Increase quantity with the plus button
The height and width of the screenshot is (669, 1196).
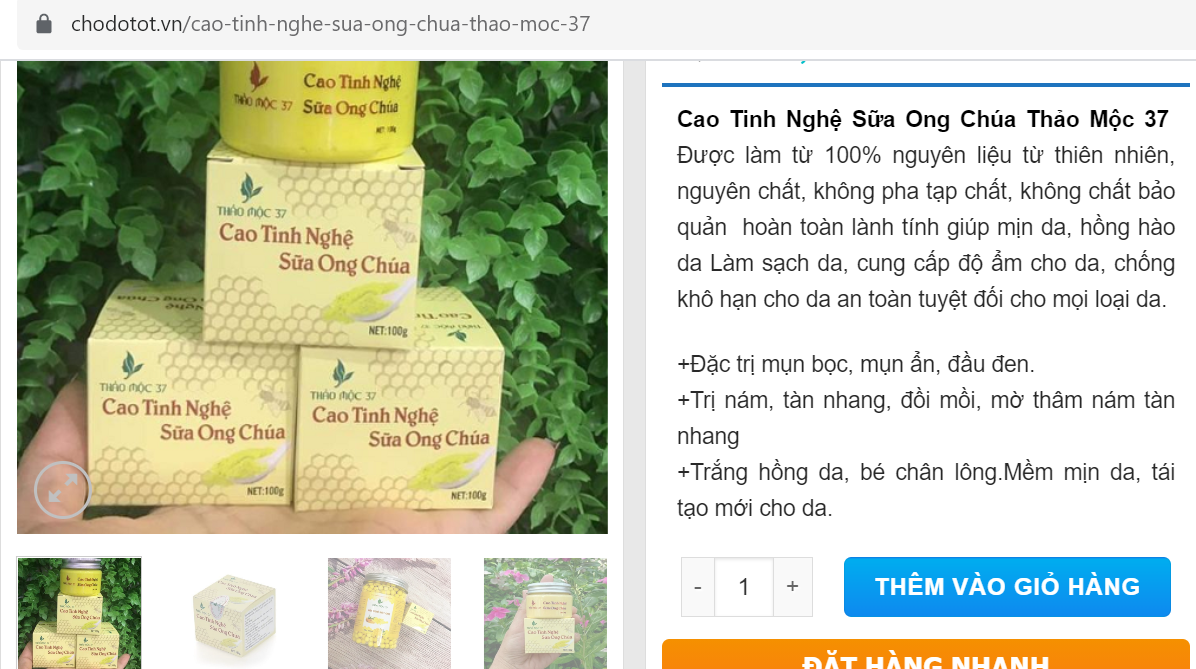[x=793, y=587]
